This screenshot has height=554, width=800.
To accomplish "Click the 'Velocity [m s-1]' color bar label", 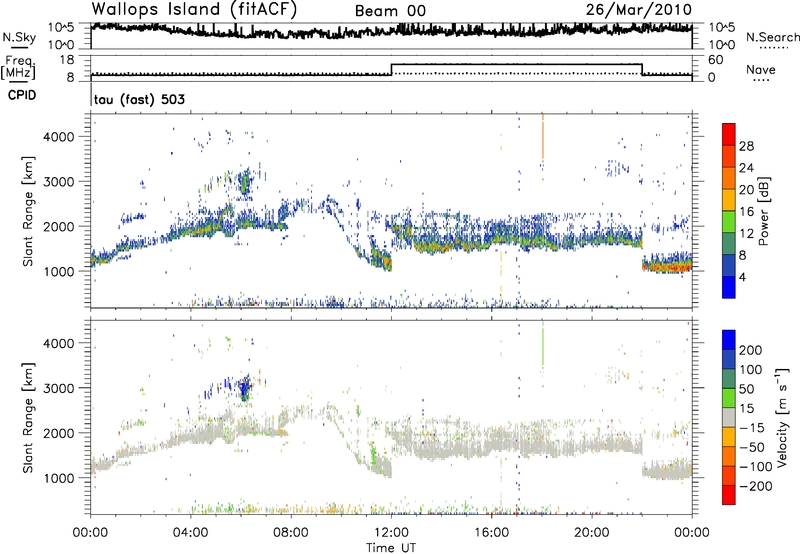I will click(x=782, y=417).
